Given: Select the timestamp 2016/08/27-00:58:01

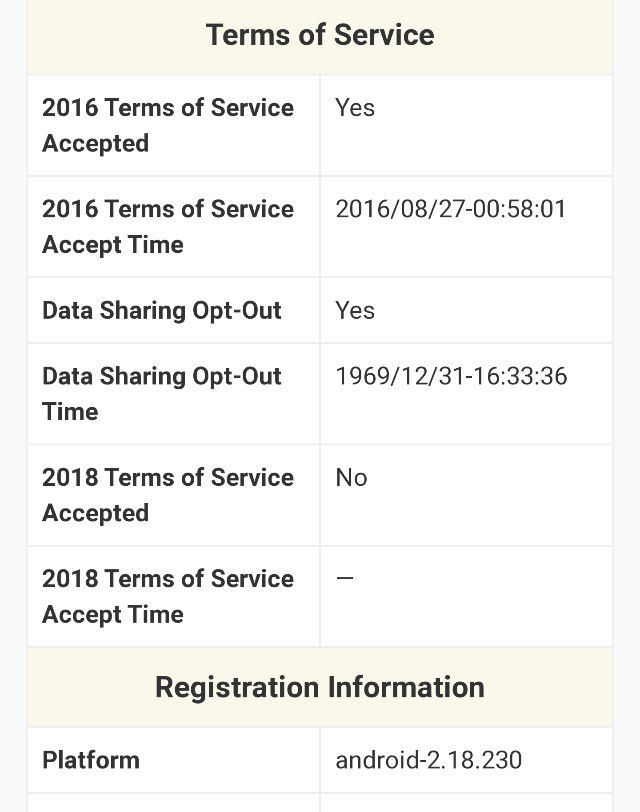Looking at the screenshot, I should pos(450,209).
